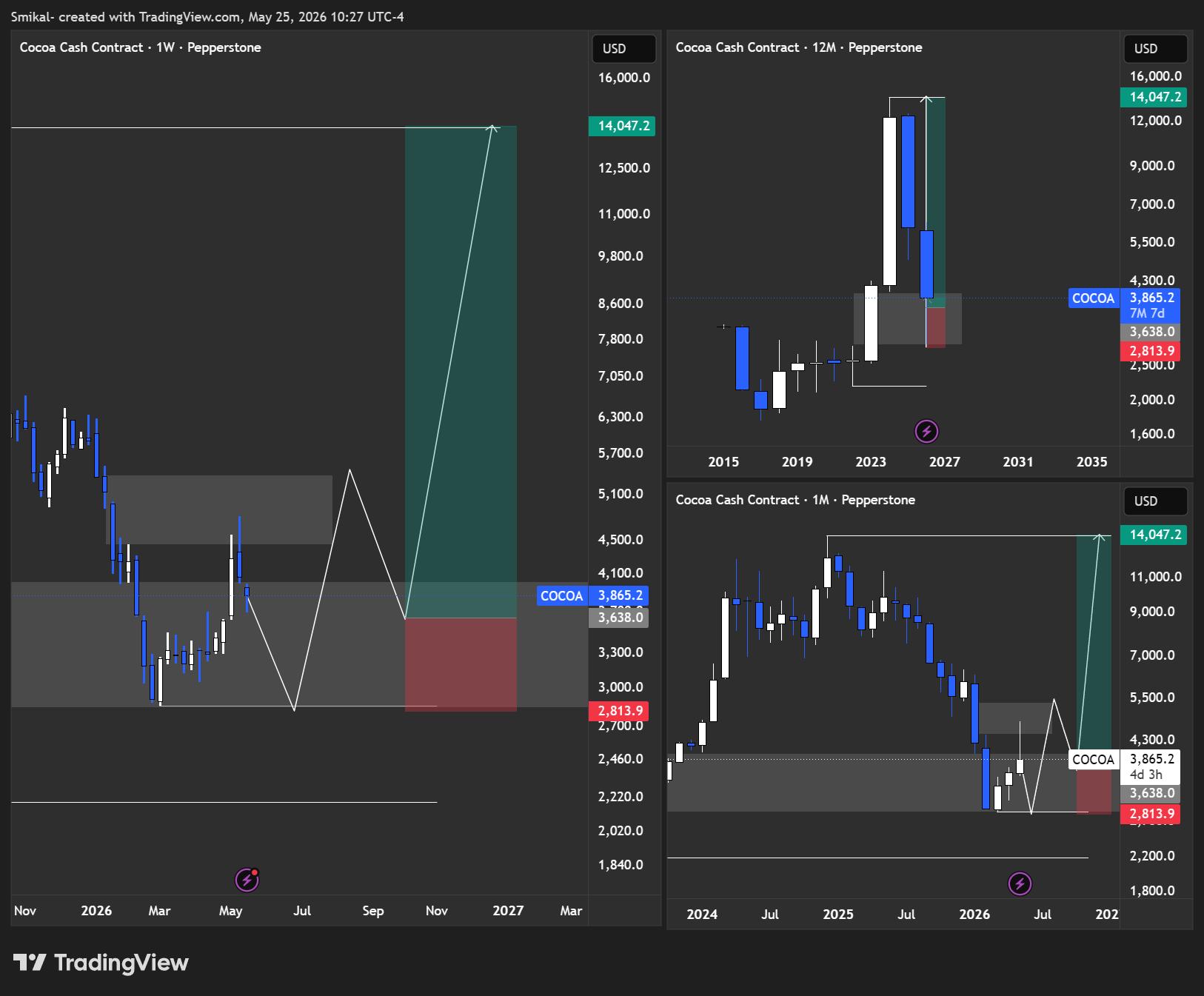Click the 3,865.2 current price label on weekly chart

(x=619, y=596)
